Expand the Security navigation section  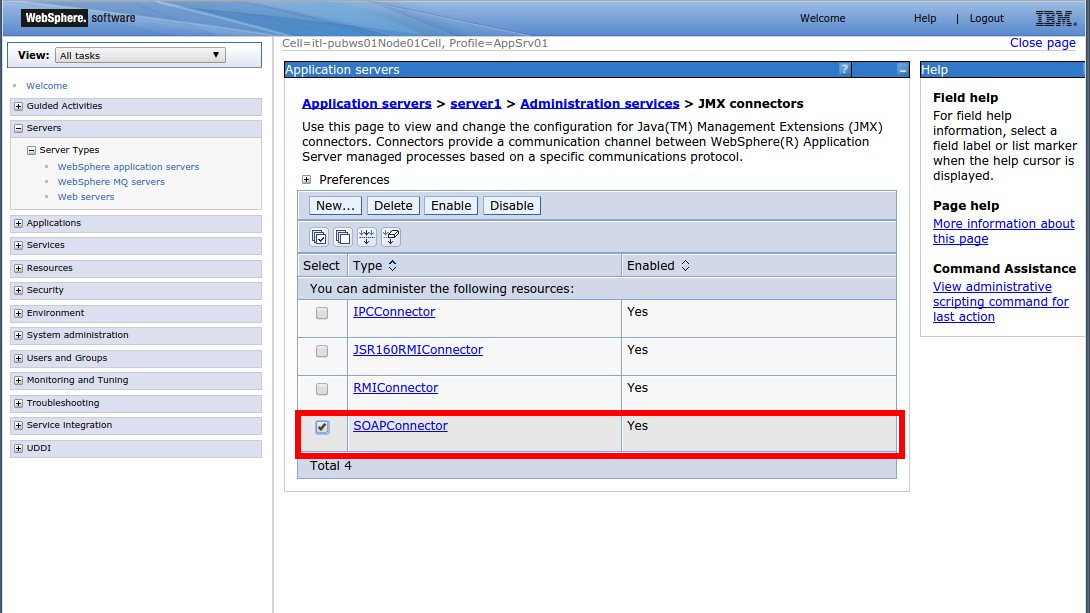19,291
